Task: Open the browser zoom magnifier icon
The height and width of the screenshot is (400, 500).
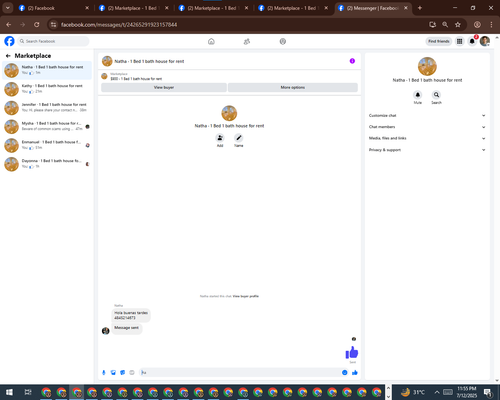Action: click(445, 24)
